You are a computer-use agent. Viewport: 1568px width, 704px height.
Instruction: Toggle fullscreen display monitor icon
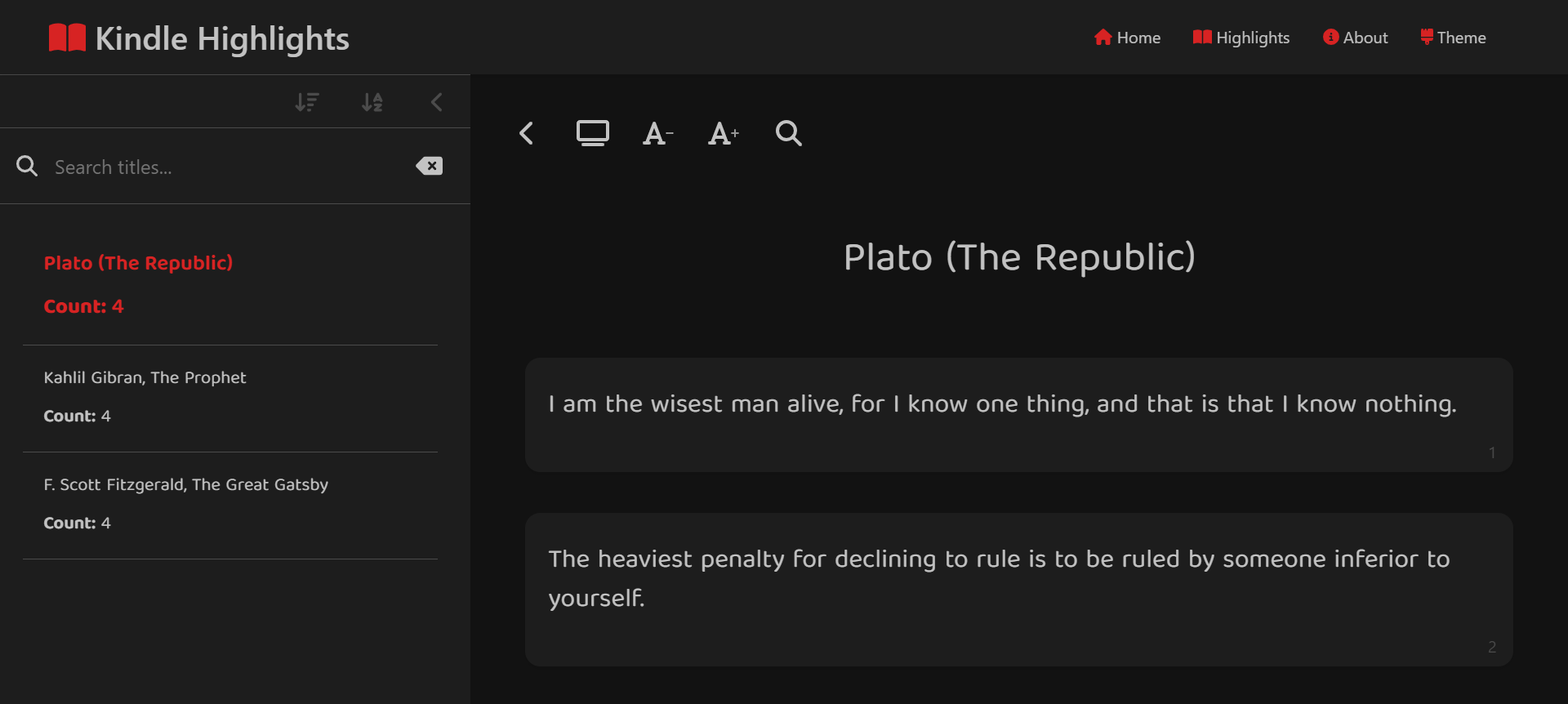coord(593,133)
